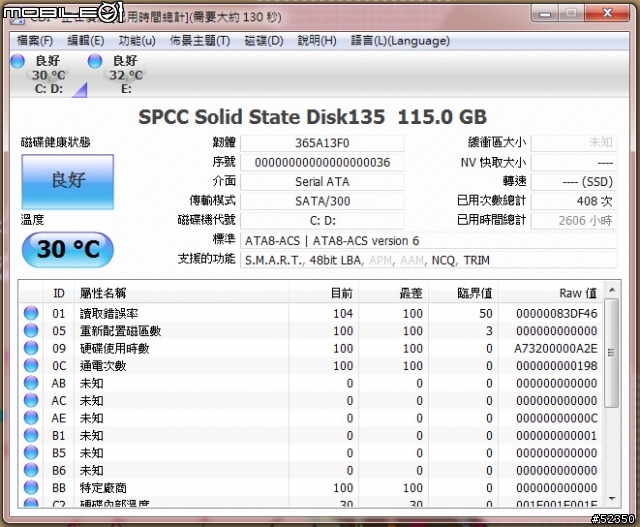
Task: Click the blue status orb for E: disk
Action: 95,61
